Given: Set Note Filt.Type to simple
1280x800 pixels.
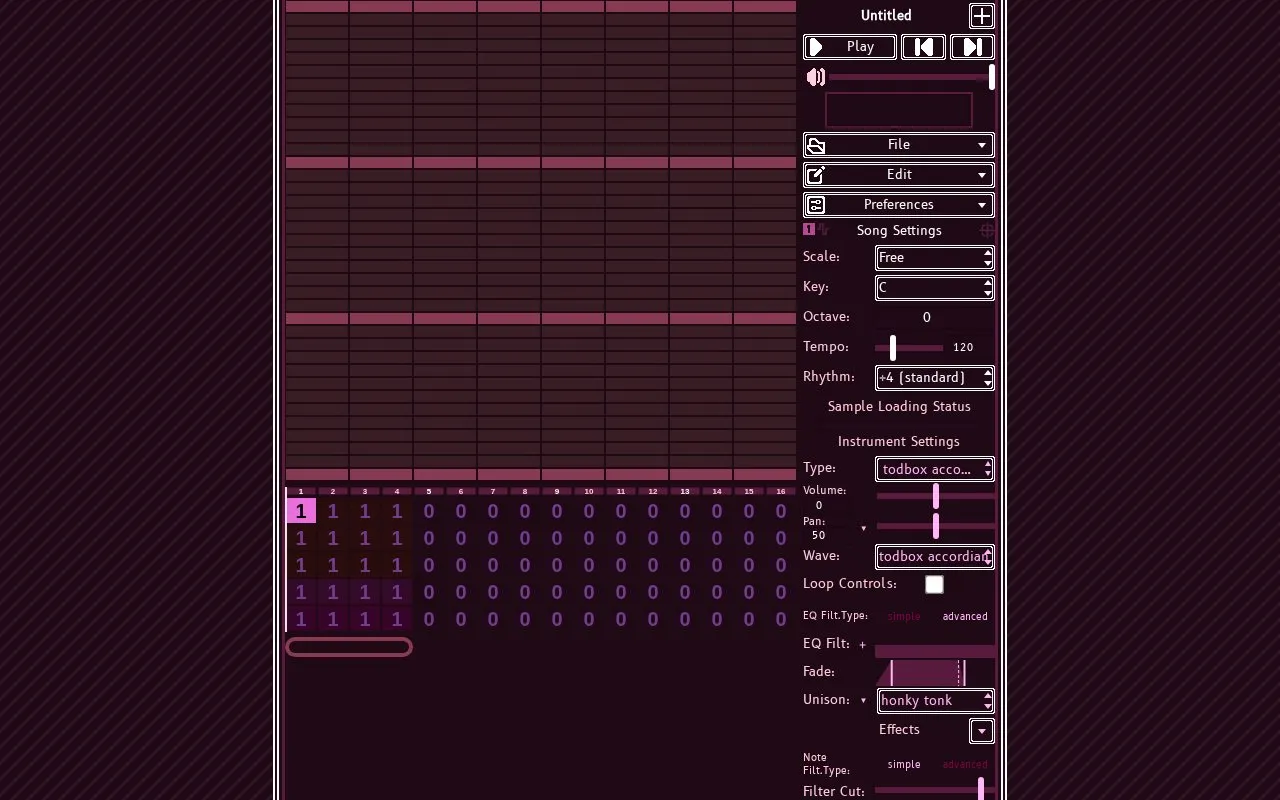Looking at the screenshot, I should pos(904,764).
